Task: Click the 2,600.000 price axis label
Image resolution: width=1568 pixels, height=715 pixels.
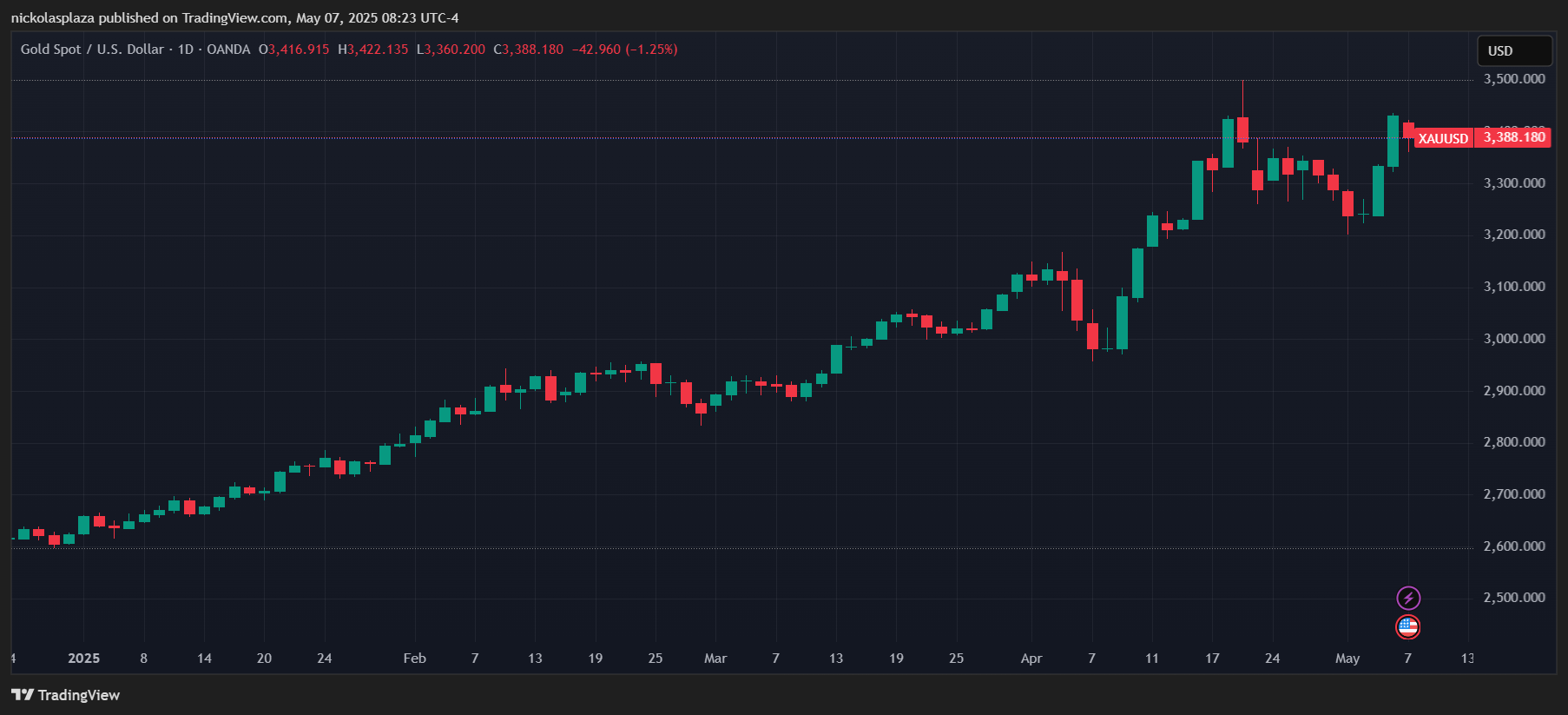Action: pyautogui.click(x=1514, y=546)
